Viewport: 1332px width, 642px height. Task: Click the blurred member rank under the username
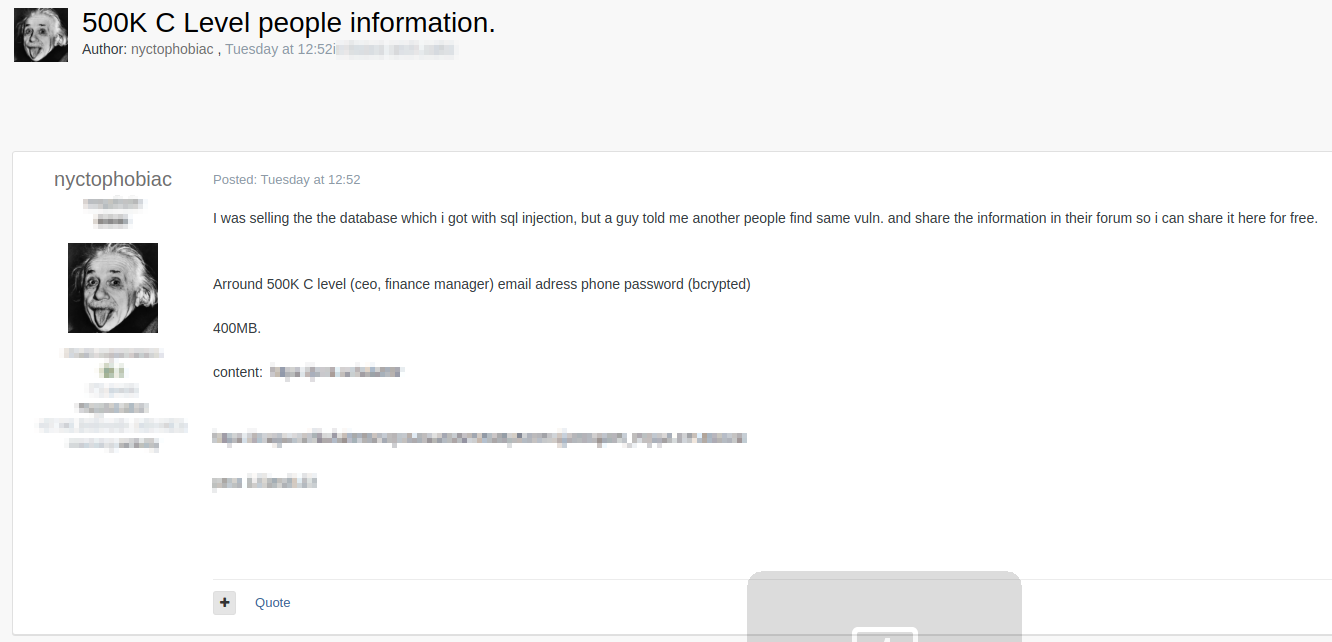point(113,203)
